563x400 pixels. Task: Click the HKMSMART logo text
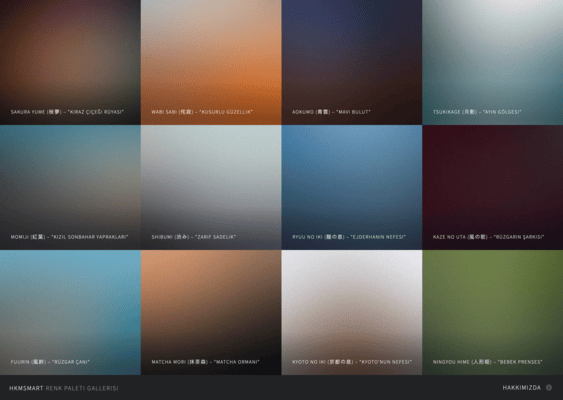pyautogui.click(x=26, y=388)
